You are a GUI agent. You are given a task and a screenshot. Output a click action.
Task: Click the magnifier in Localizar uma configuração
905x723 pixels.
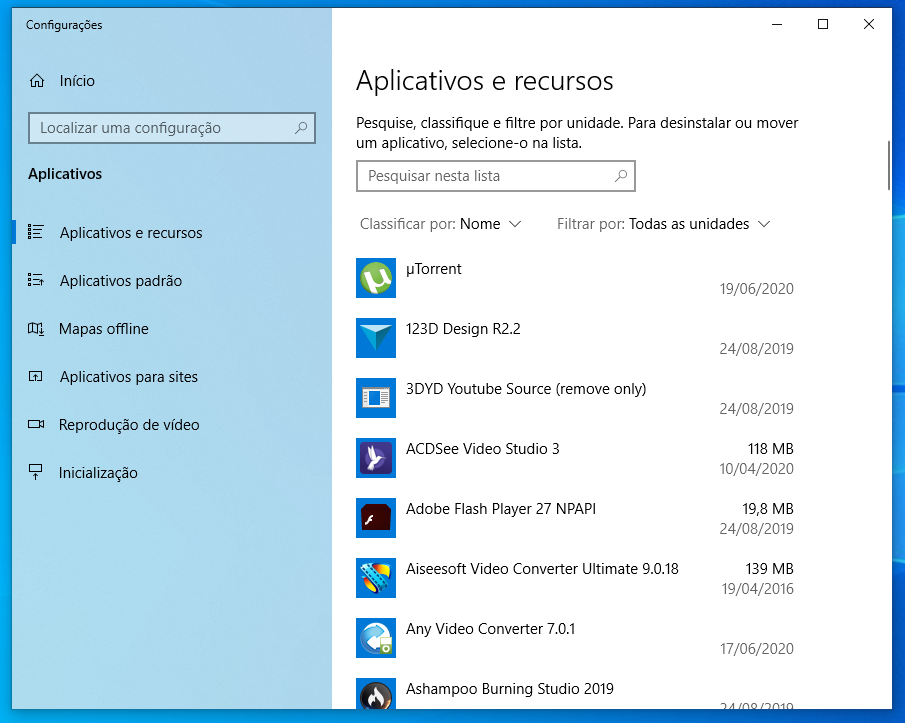301,128
